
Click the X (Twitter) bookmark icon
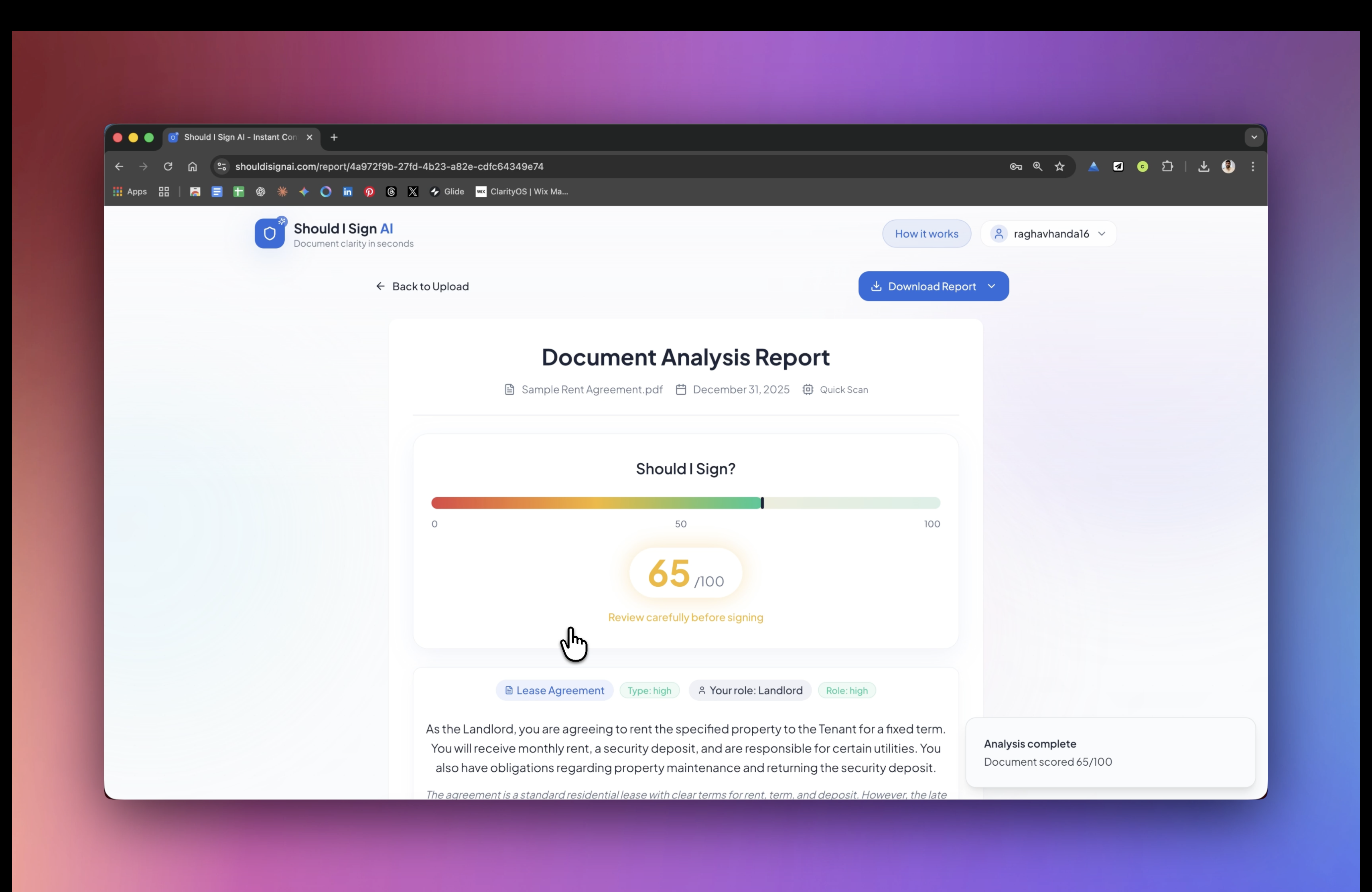(413, 192)
